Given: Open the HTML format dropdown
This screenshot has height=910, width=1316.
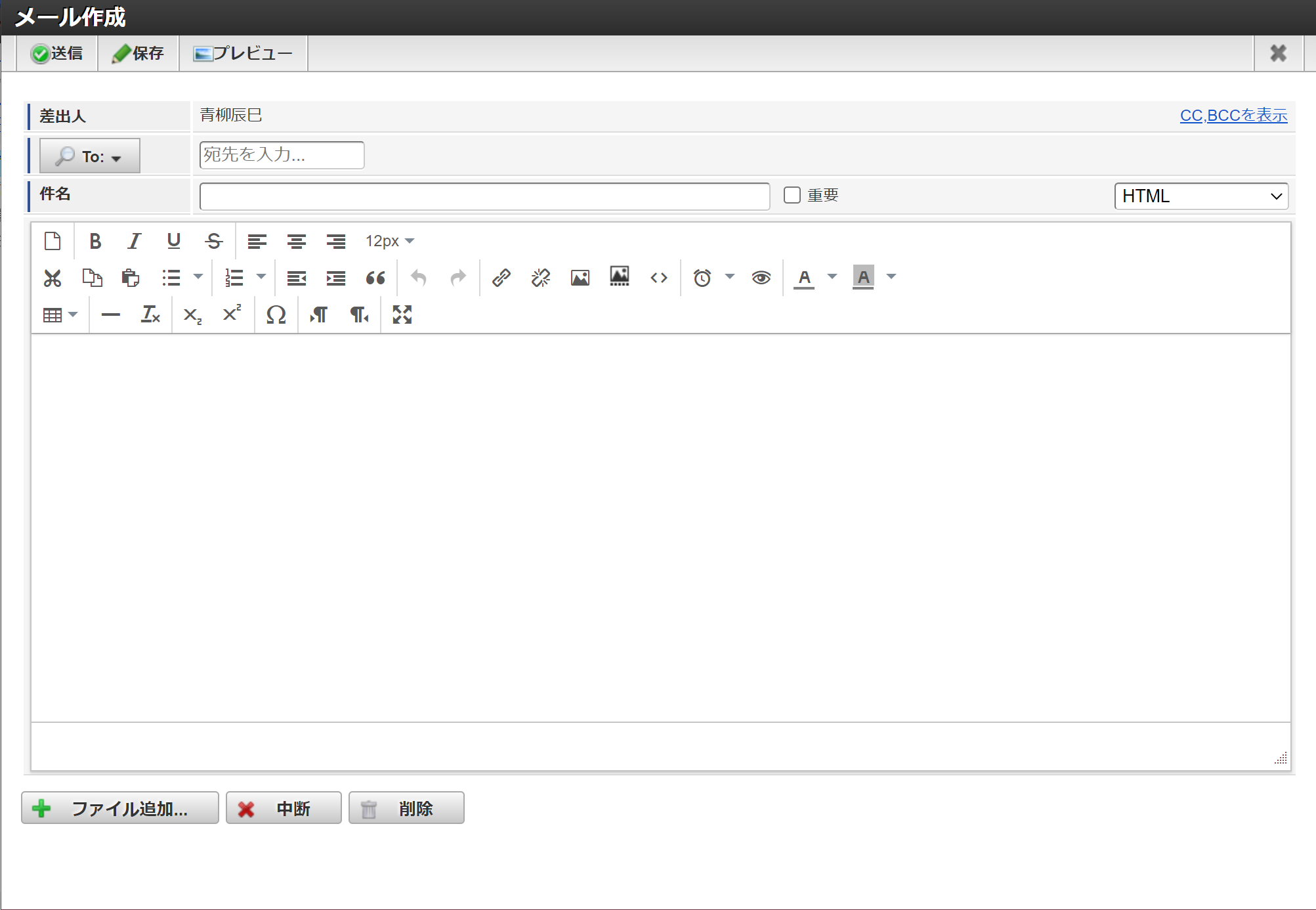Looking at the screenshot, I should pyautogui.click(x=1200, y=196).
